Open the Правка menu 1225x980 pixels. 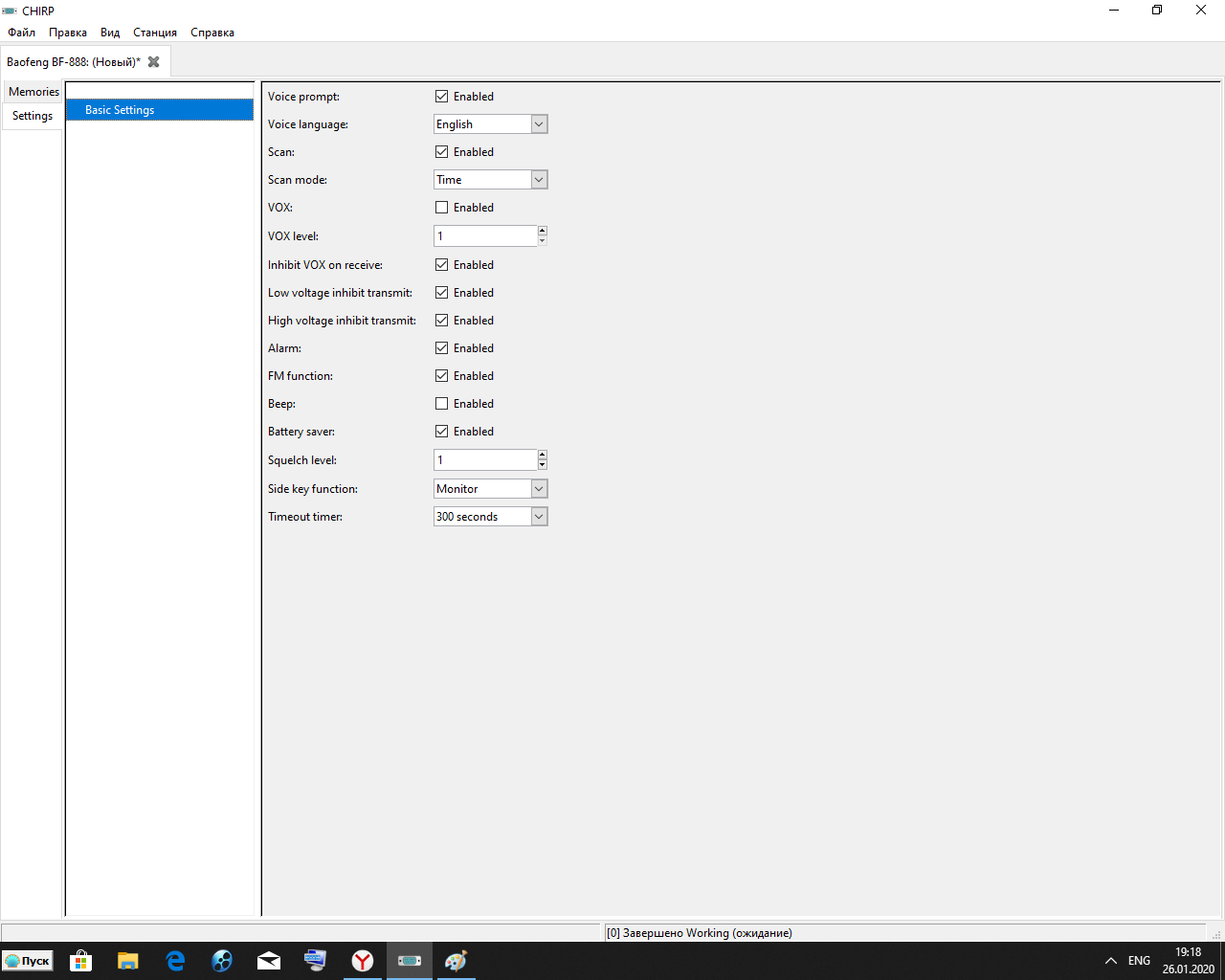(68, 33)
